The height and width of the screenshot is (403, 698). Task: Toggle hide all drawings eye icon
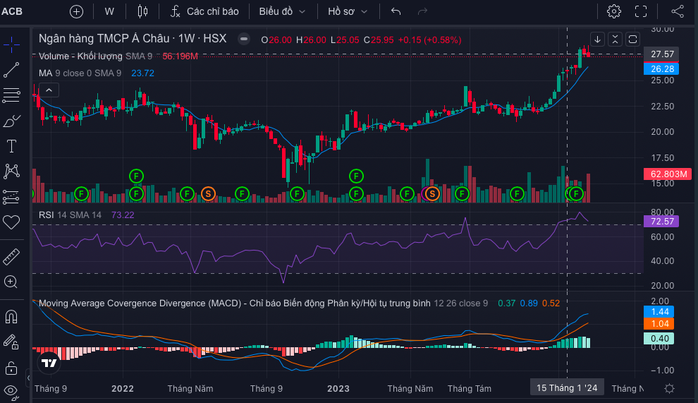coord(11,392)
